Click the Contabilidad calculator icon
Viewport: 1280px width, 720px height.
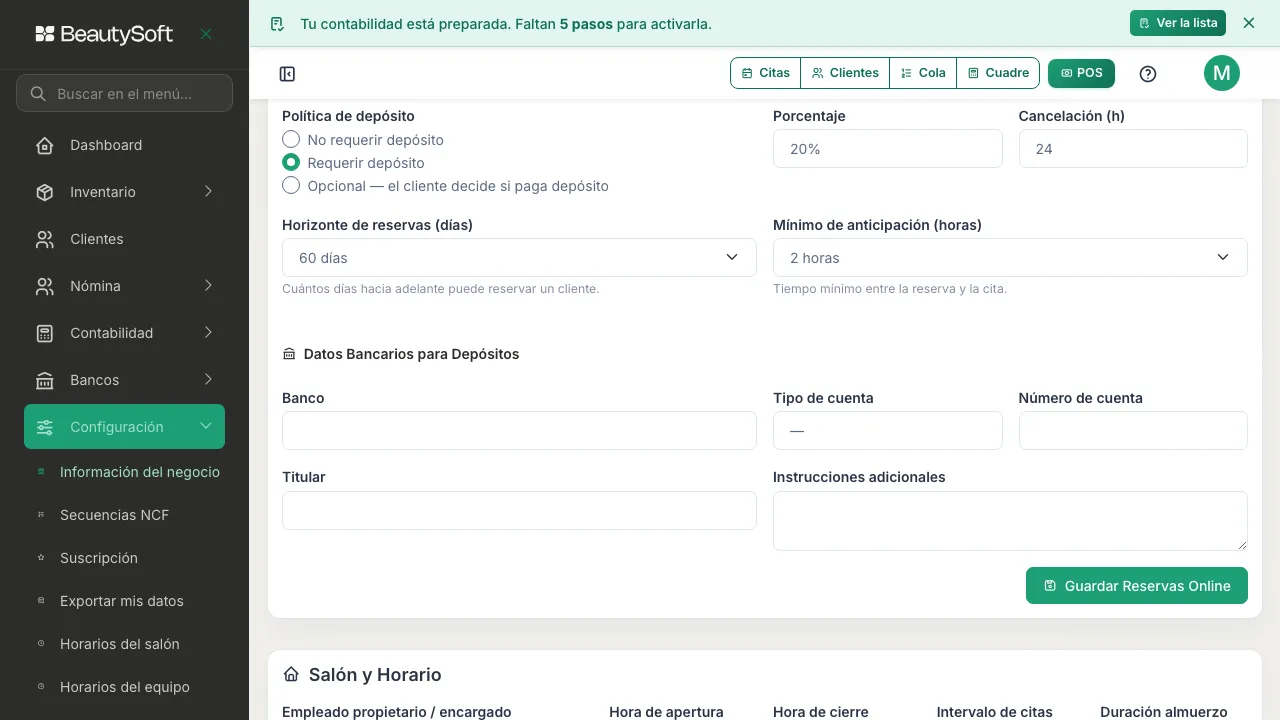(45, 333)
